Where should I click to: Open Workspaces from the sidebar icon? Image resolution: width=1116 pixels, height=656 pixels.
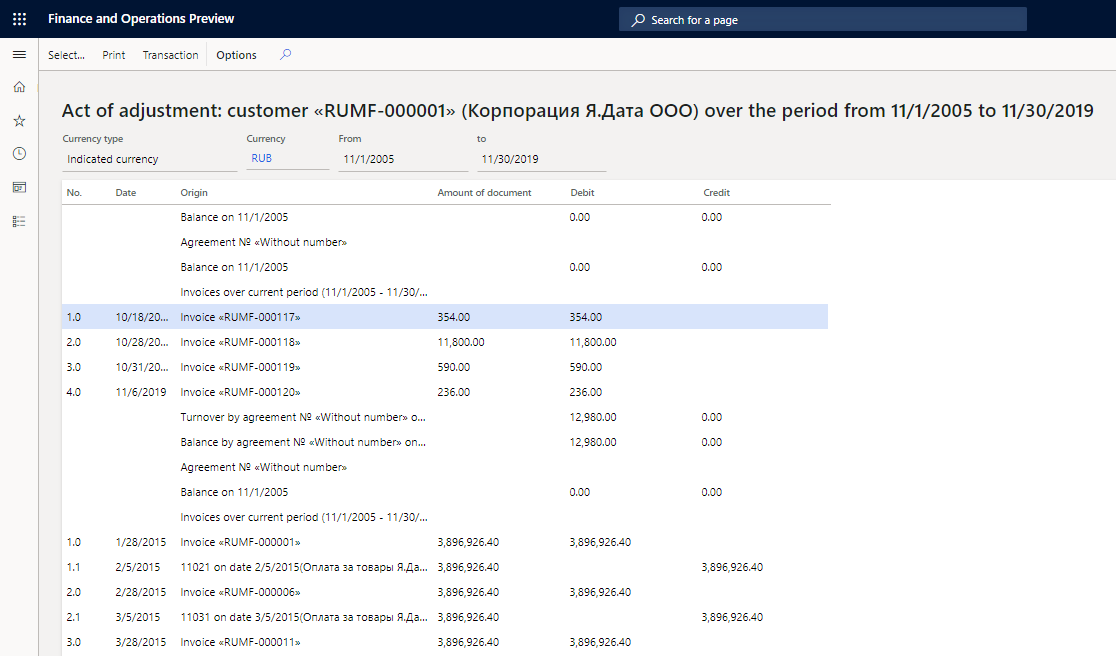(18, 186)
